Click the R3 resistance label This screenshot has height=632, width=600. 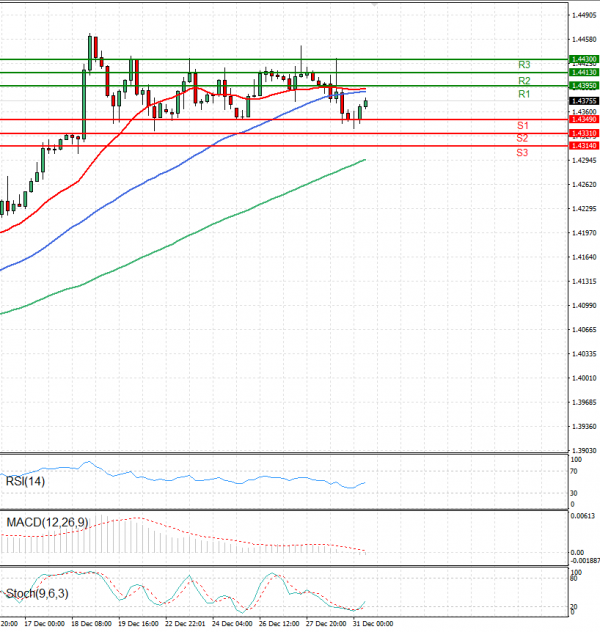pos(524,65)
